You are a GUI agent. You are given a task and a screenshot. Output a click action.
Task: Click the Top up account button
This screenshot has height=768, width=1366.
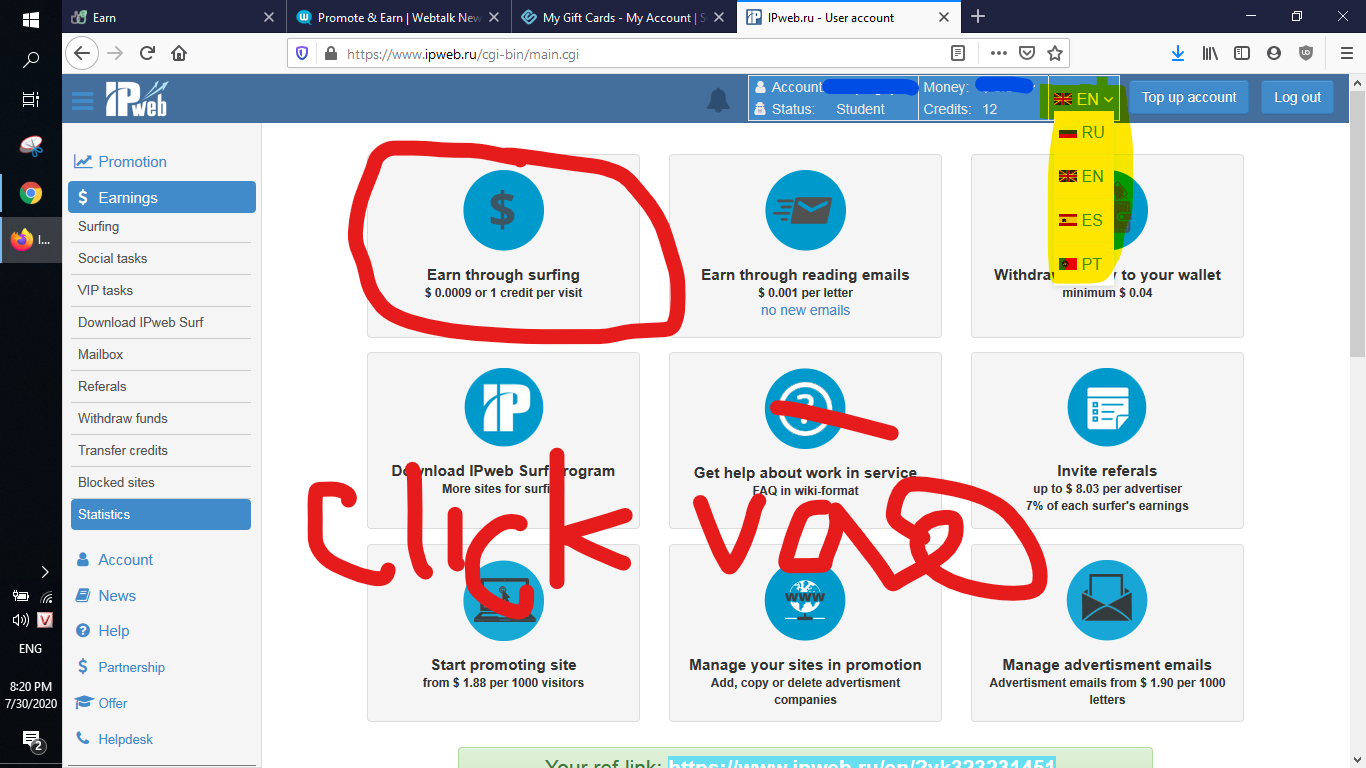click(x=1188, y=97)
